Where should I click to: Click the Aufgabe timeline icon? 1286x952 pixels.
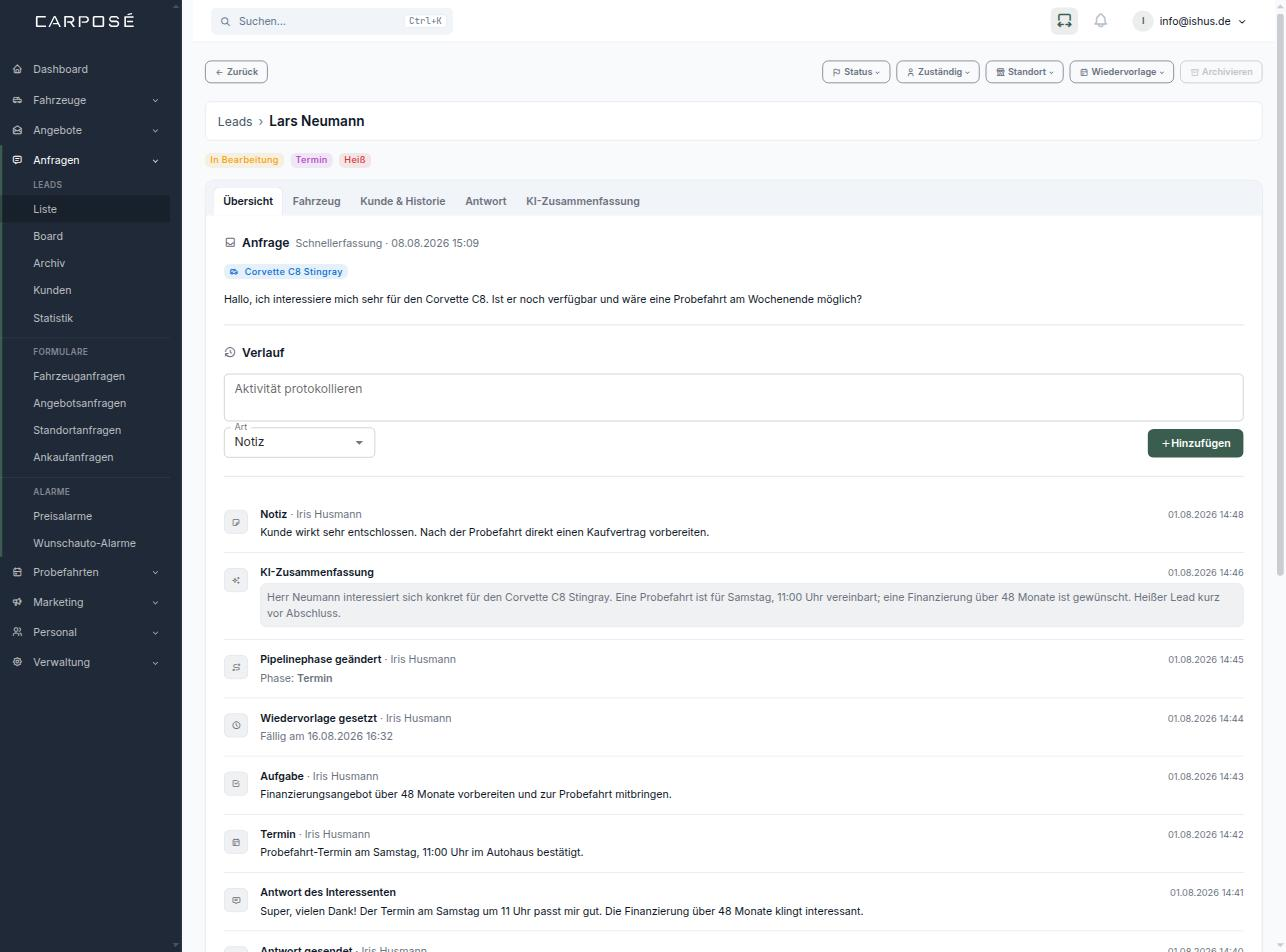pyautogui.click(x=236, y=784)
